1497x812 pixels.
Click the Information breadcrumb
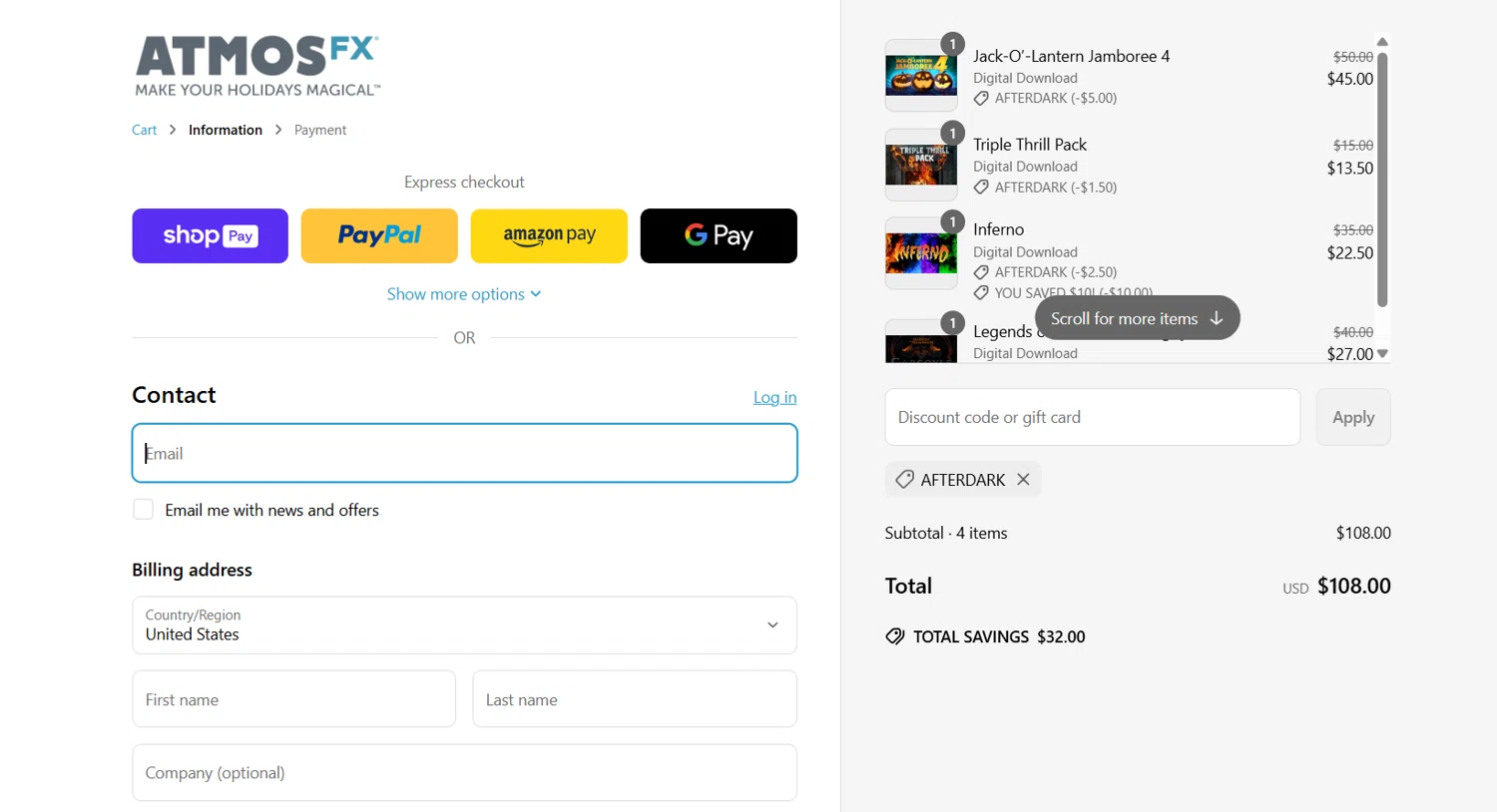226,130
